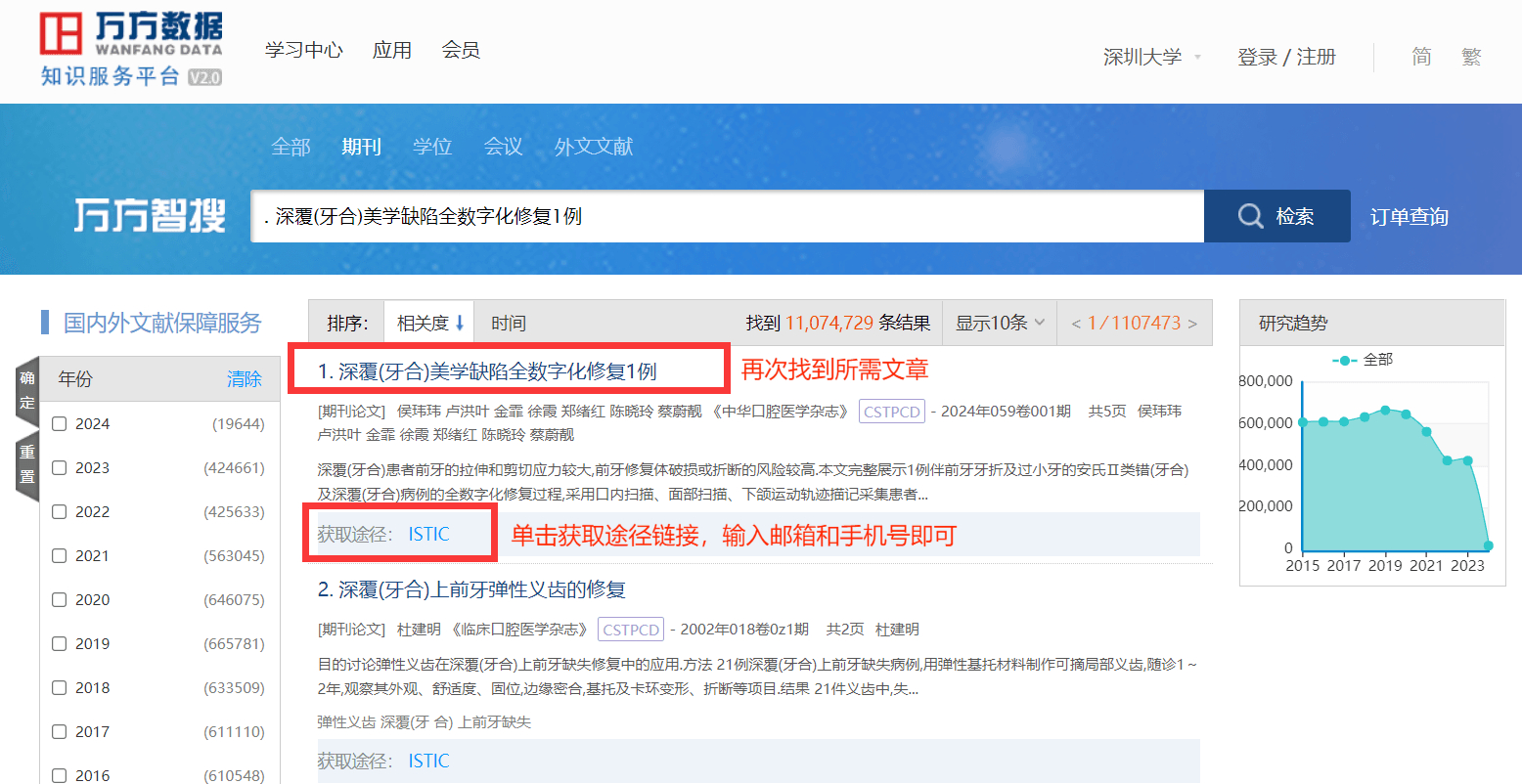Image resolution: width=1522 pixels, height=784 pixels.
Task: Open the 学习中心 menu
Action: click(x=304, y=50)
